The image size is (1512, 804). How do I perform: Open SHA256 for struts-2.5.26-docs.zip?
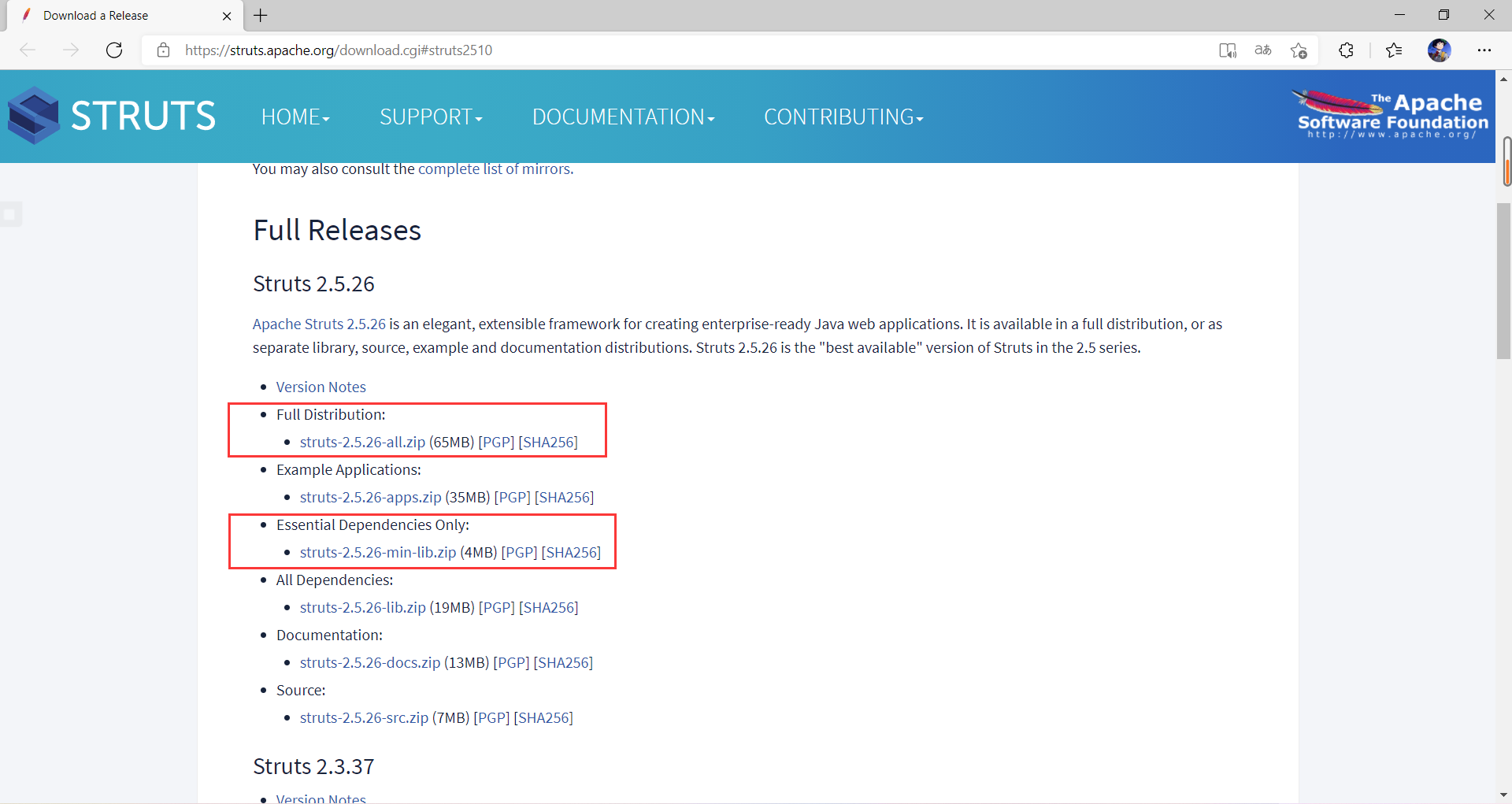tap(563, 662)
